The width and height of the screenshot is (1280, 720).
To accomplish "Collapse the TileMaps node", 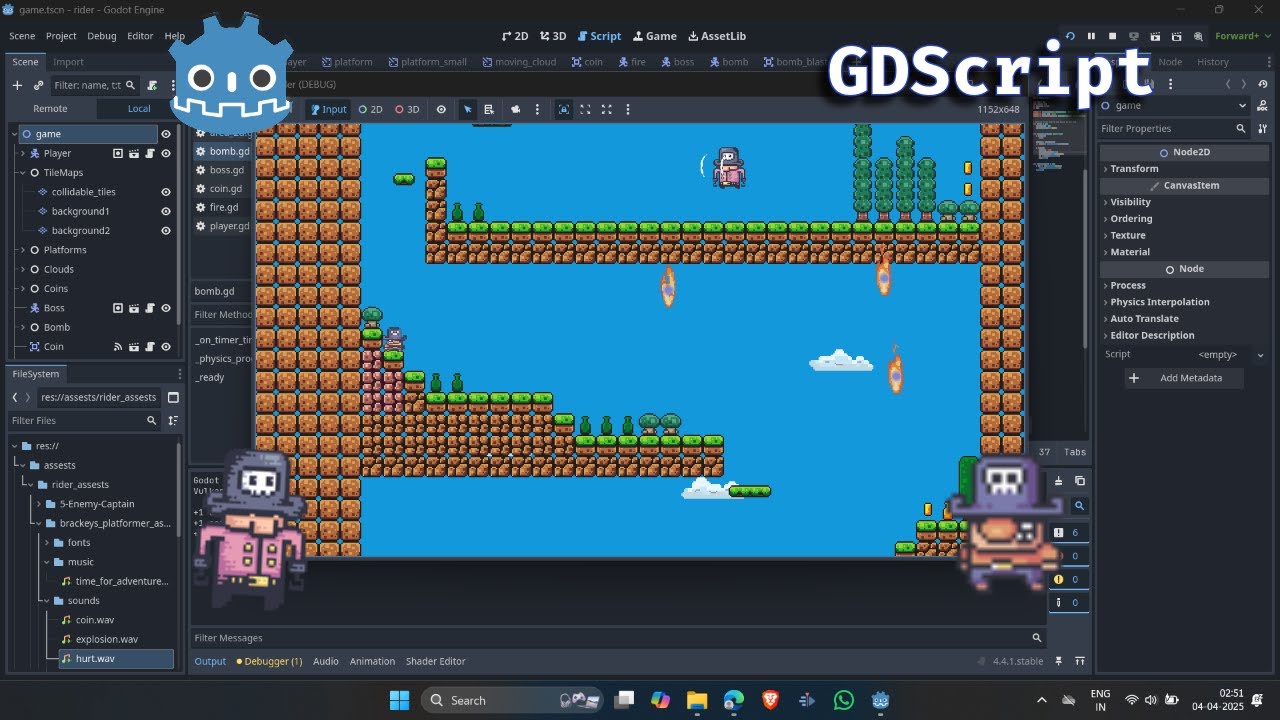I will point(23,173).
